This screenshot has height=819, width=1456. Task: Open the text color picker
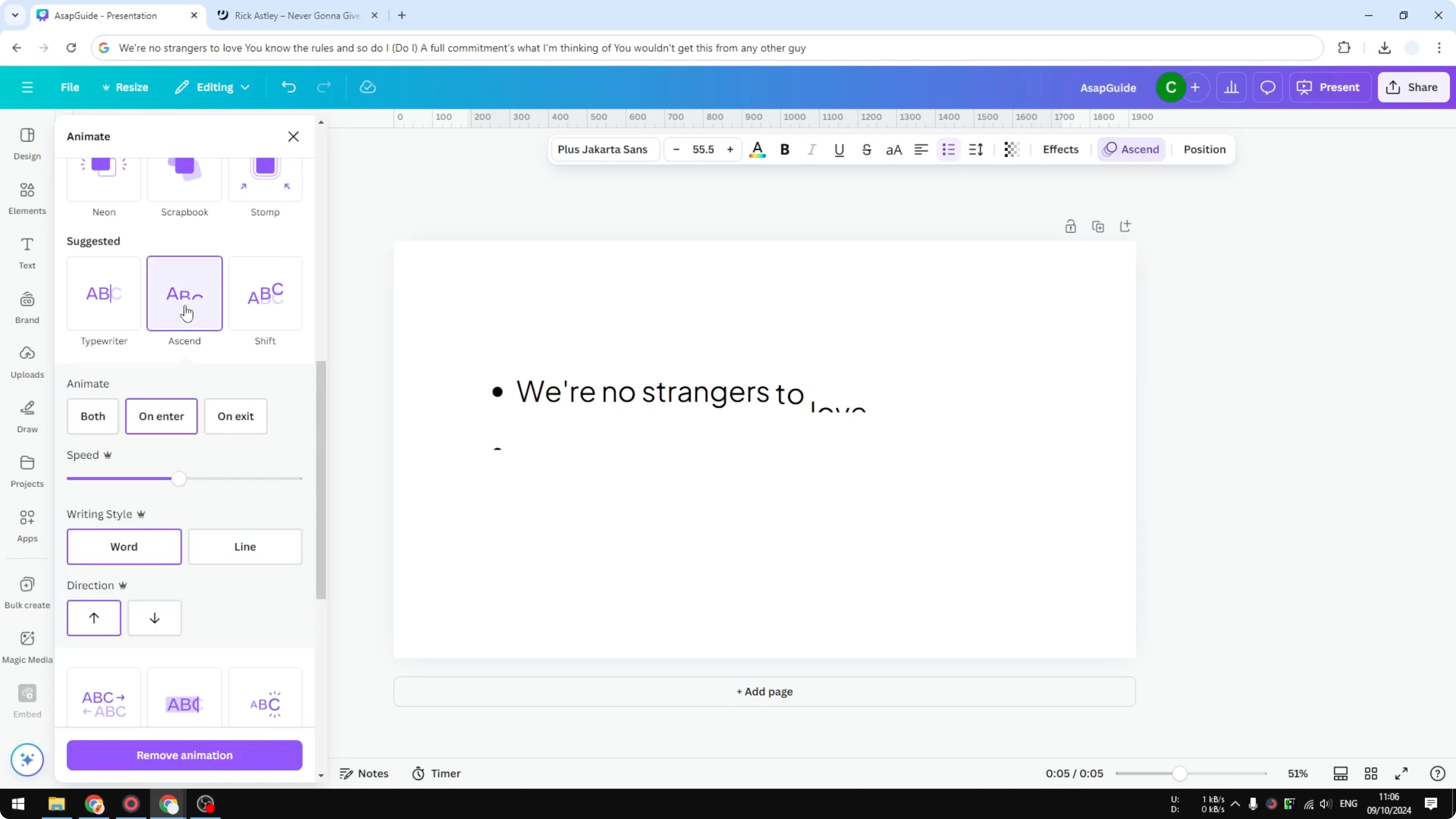pyautogui.click(x=757, y=149)
